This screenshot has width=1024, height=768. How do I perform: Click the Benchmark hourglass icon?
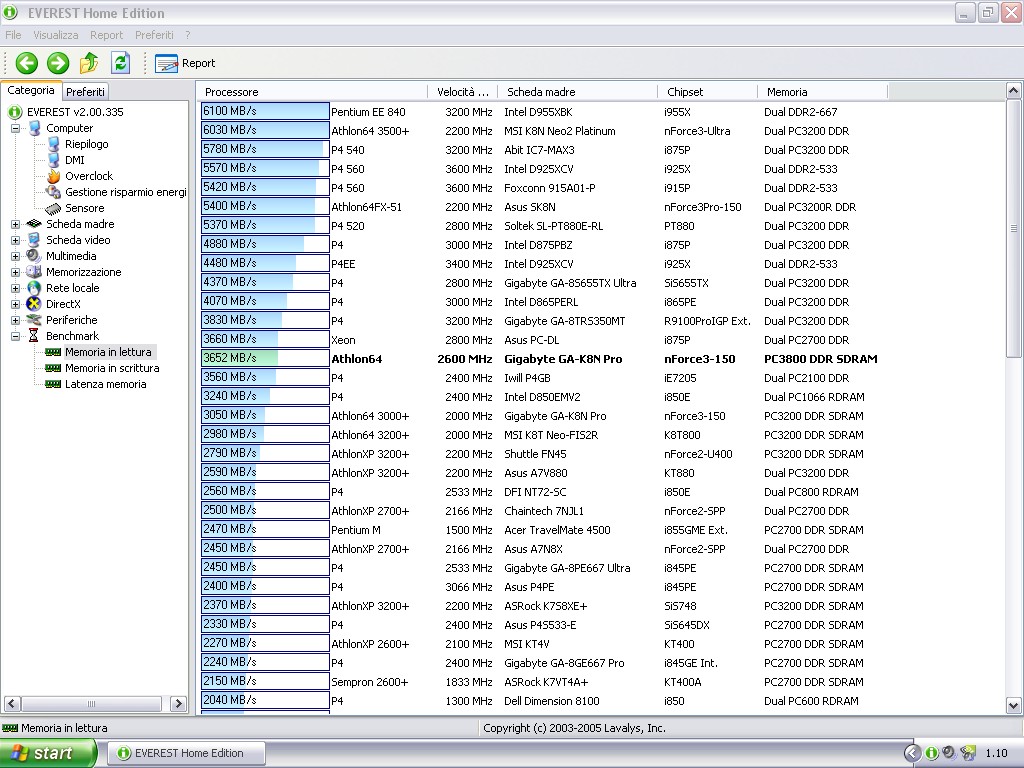(x=35, y=336)
